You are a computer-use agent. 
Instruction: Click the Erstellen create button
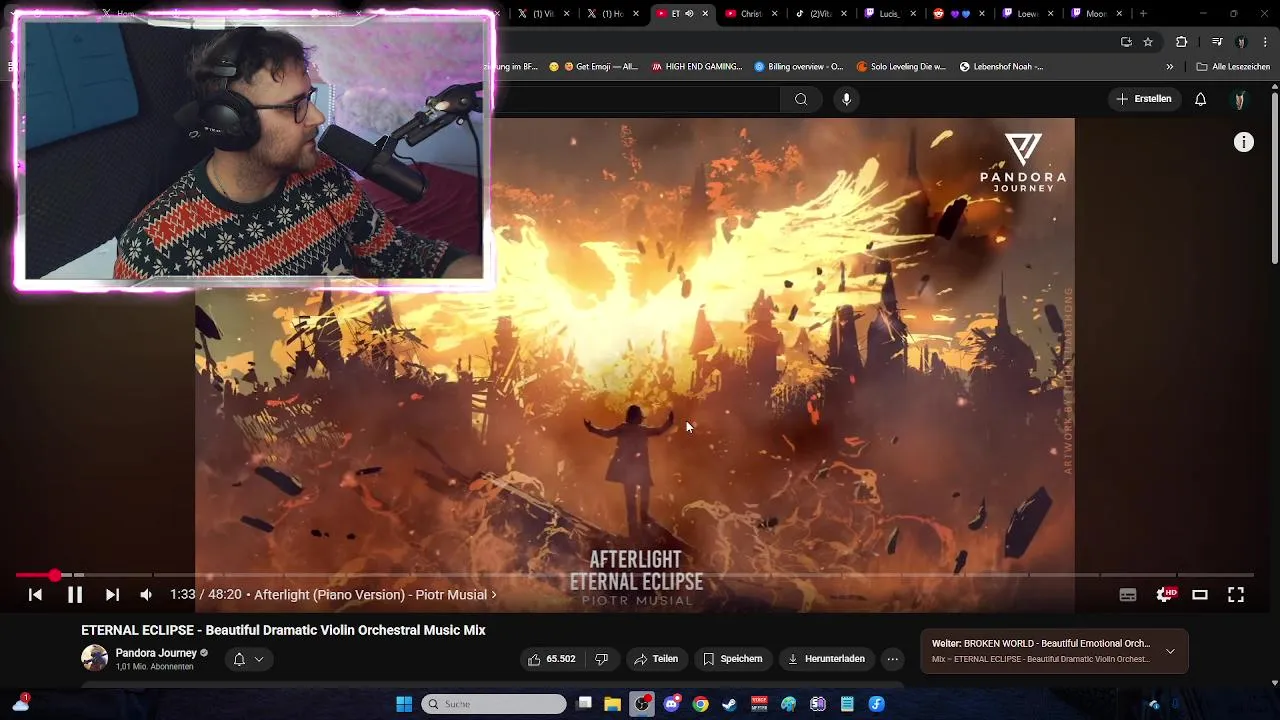point(1144,99)
